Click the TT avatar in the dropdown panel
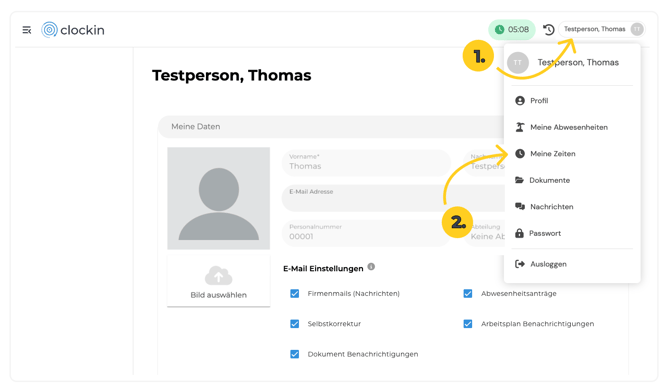Image resolution: width=670 pixels, height=392 pixels. (518, 63)
